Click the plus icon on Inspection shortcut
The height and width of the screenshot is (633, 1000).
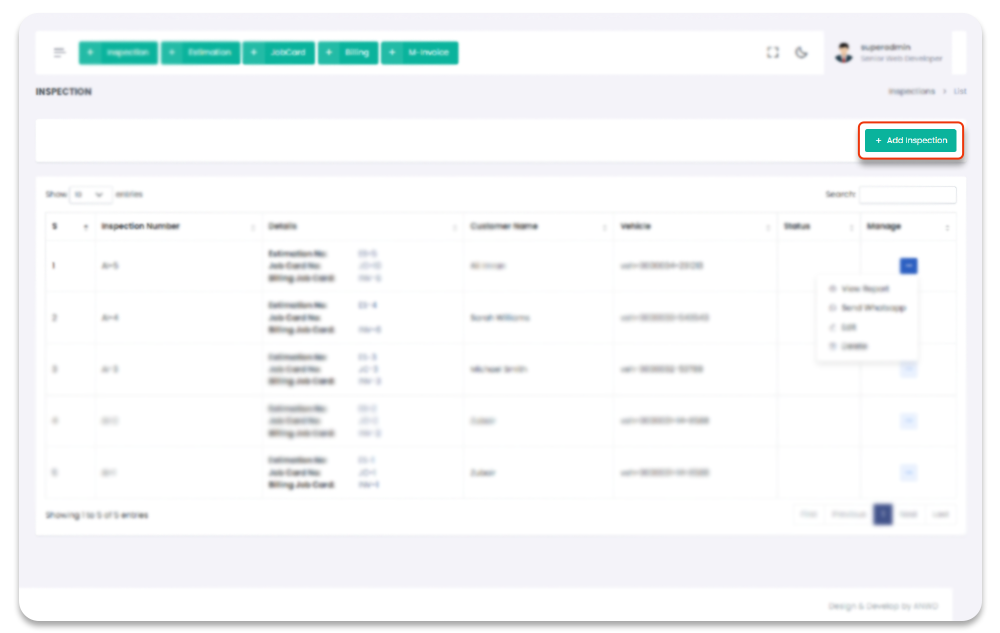point(91,53)
